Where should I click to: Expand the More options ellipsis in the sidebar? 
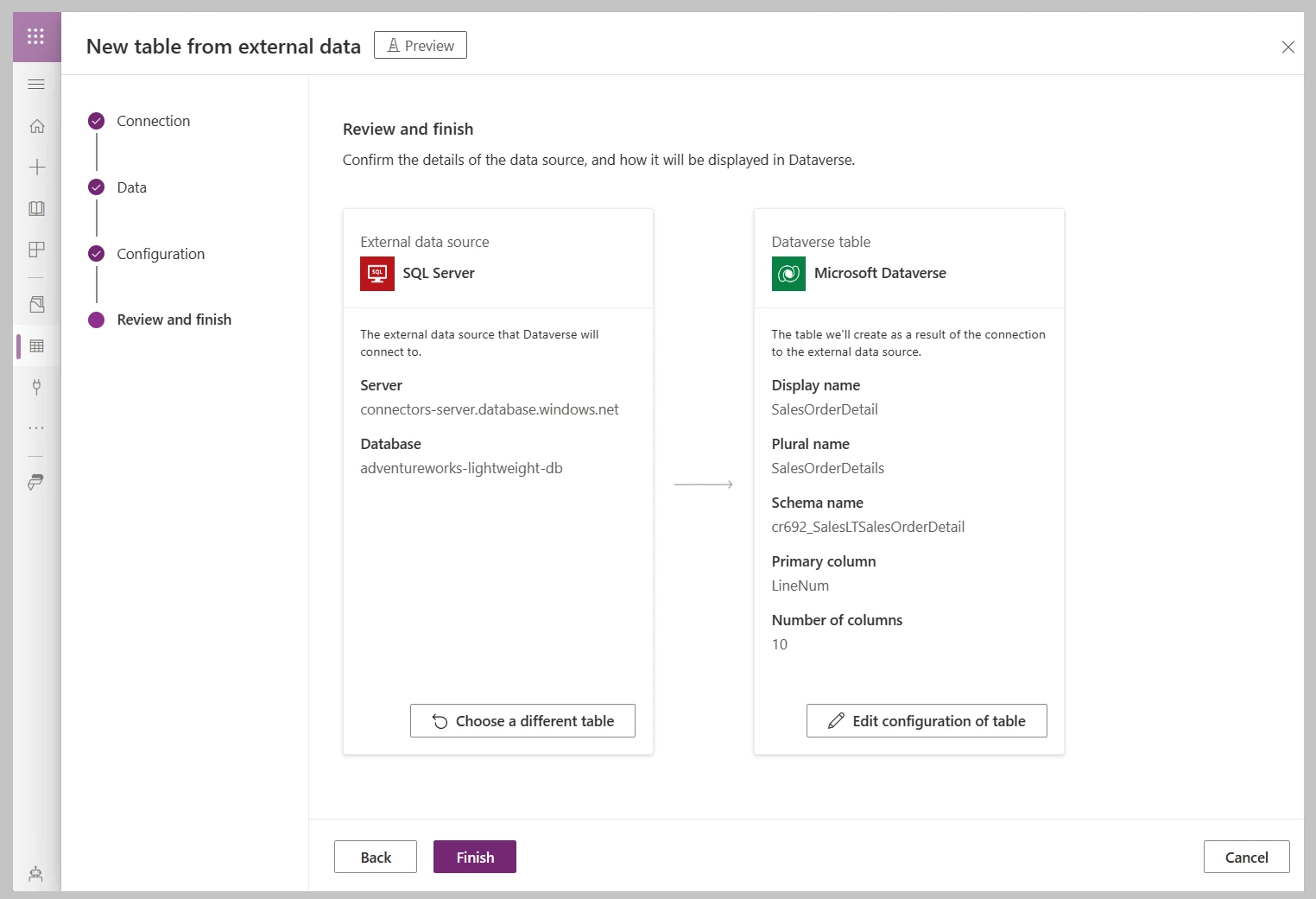pyautogui.click(x=35, y=427)
